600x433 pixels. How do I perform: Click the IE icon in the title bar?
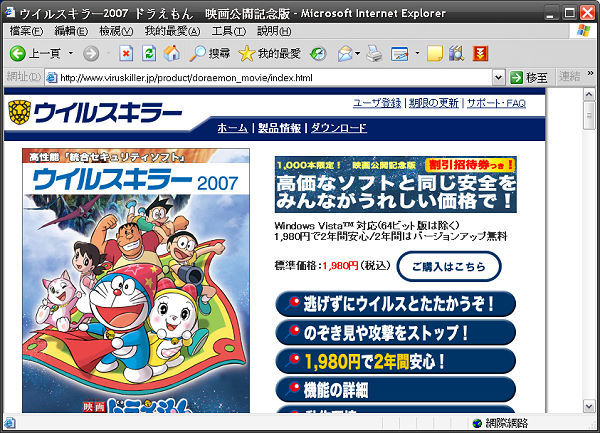[x=9, y=13]
